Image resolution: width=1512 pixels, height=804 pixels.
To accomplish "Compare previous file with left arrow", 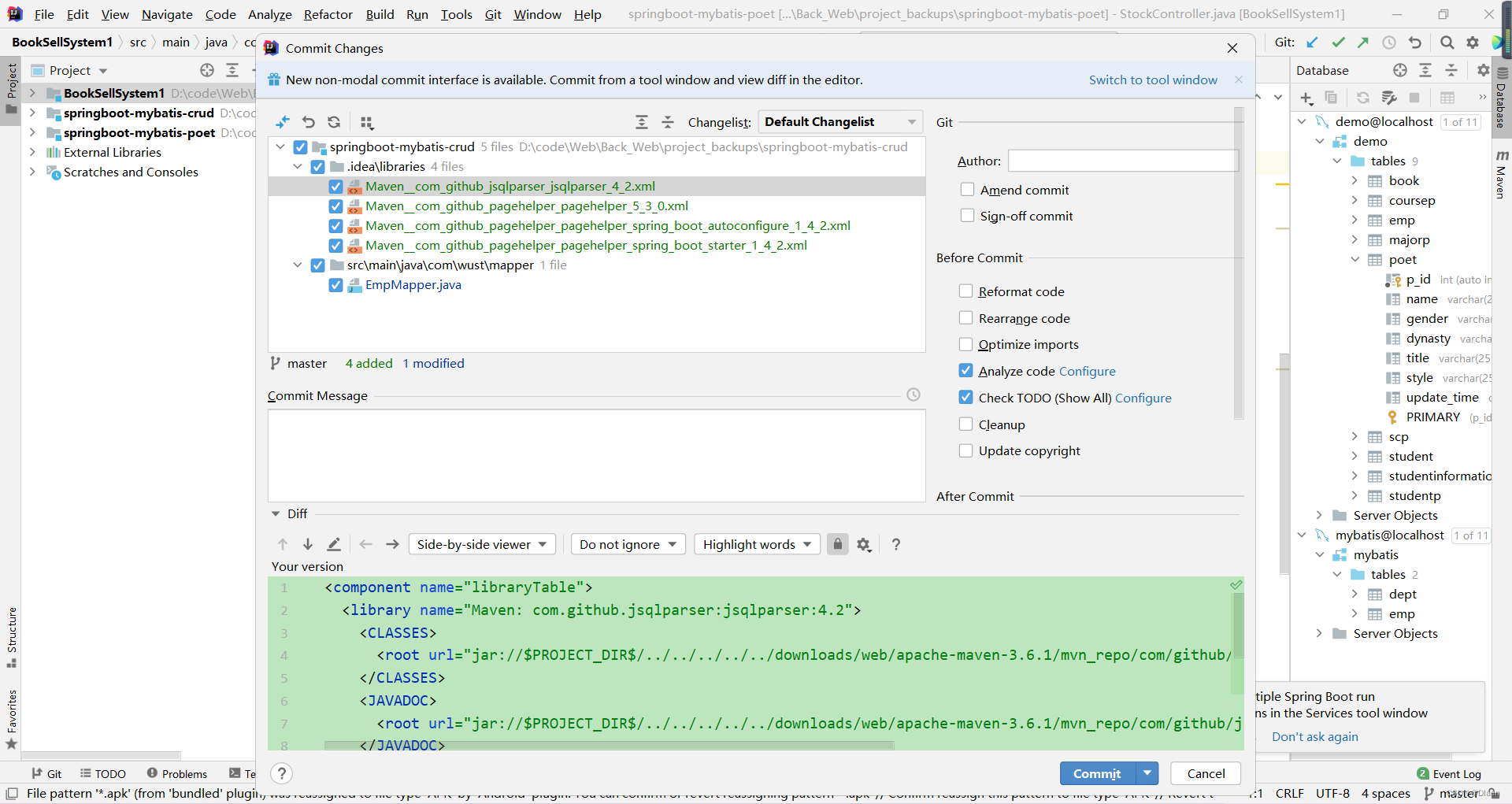I will coord(366,544).
